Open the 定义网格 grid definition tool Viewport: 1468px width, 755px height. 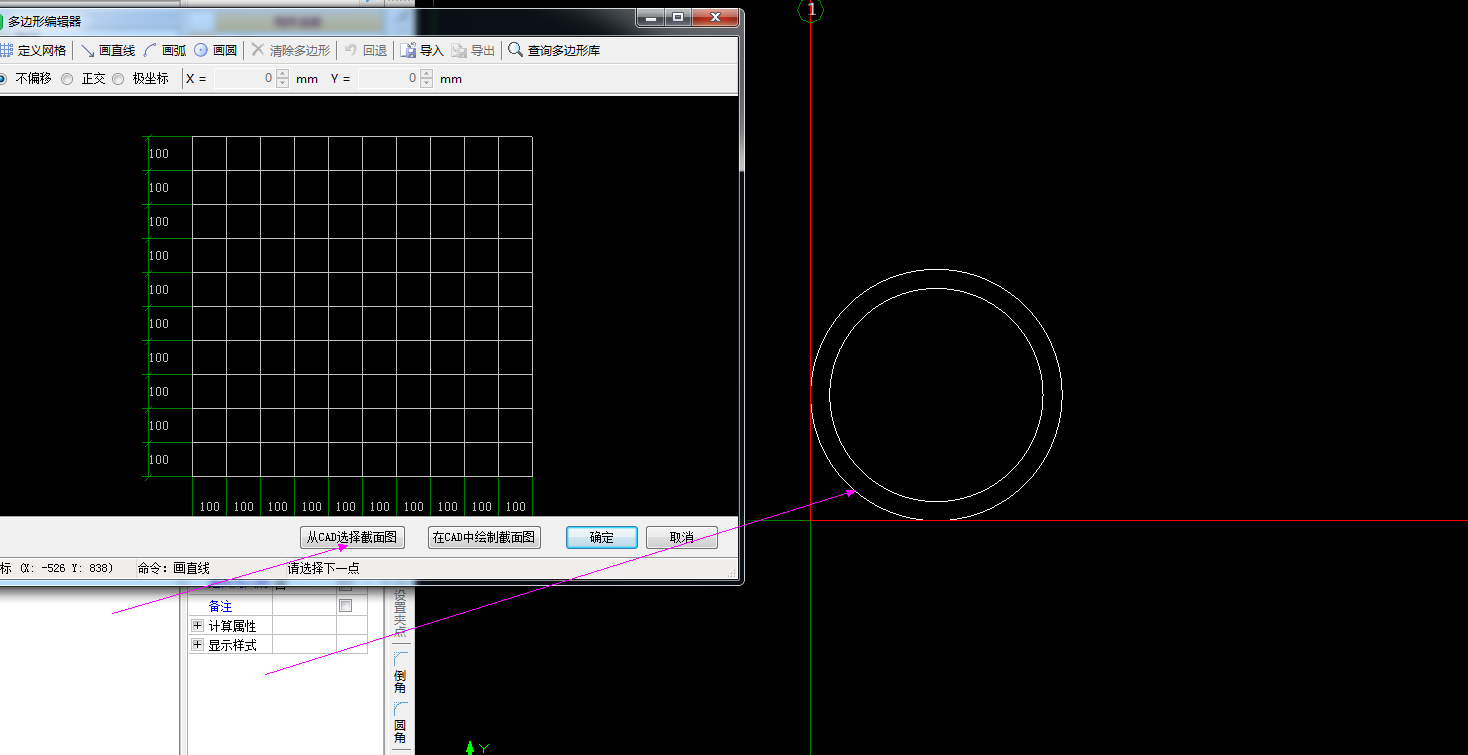(x=34, y=50)
